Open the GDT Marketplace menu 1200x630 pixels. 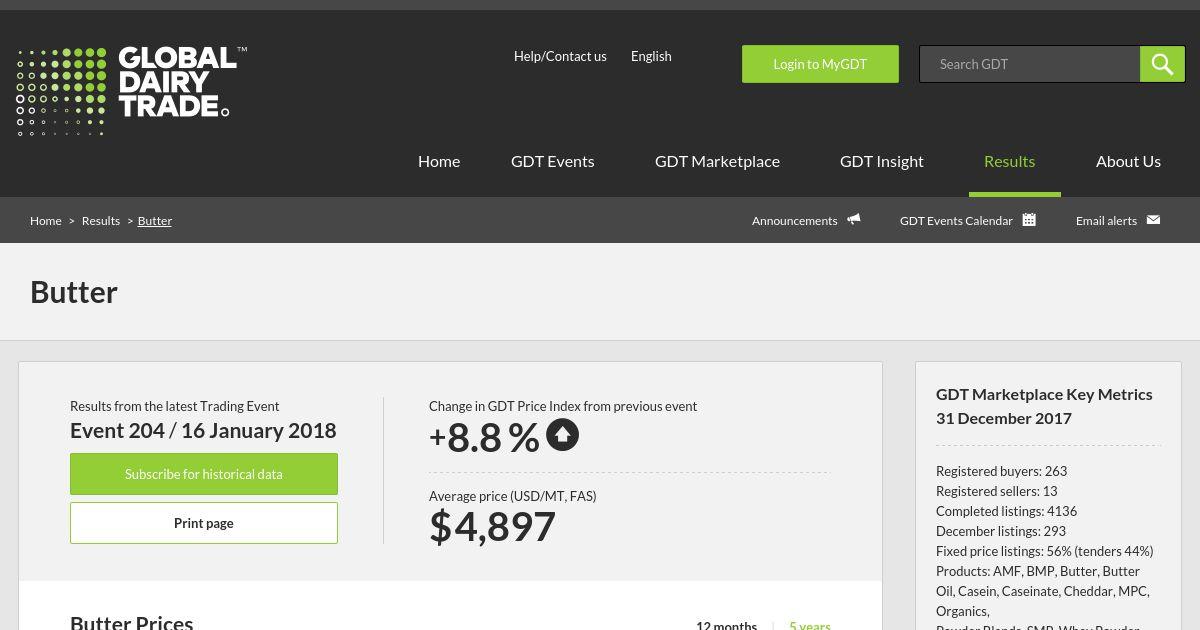pyautogui.click(x=717, y=161)
